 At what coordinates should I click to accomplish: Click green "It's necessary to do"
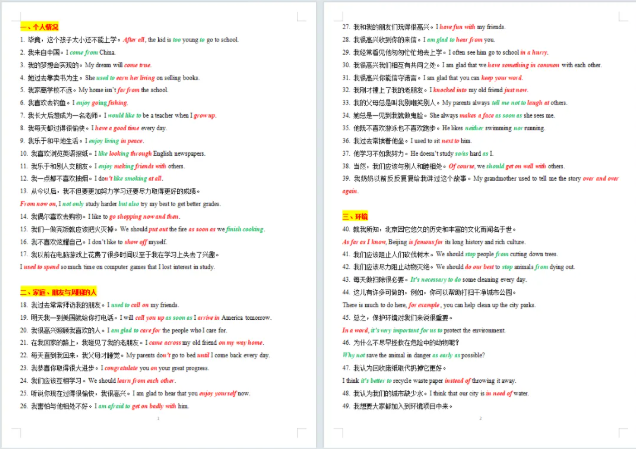point(436,279)
